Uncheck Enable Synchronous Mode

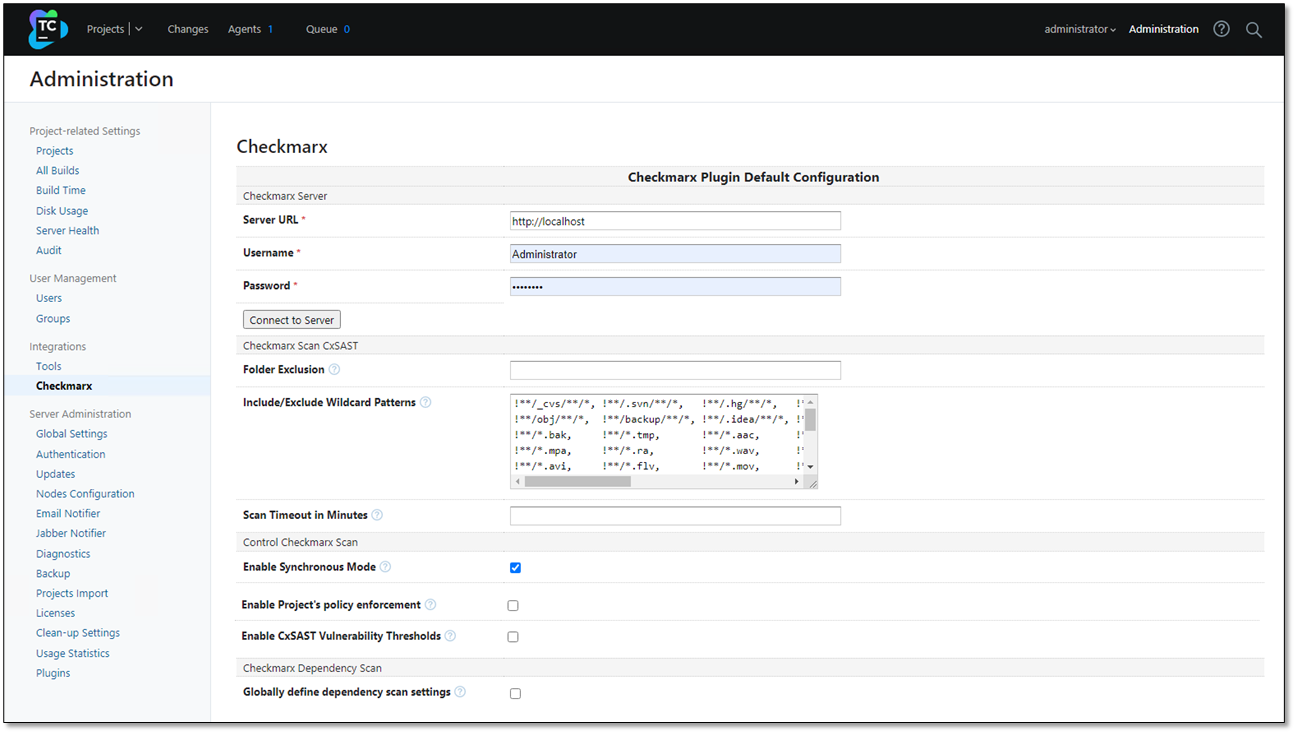[515, 567]
